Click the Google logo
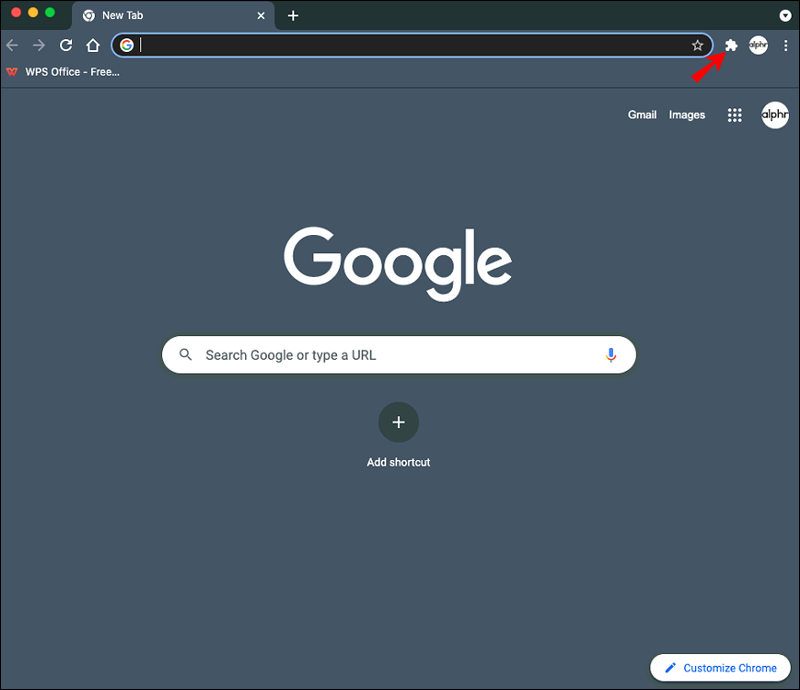Image resolution: width=800 pixels, height=690 pixels. click(398, 263)
